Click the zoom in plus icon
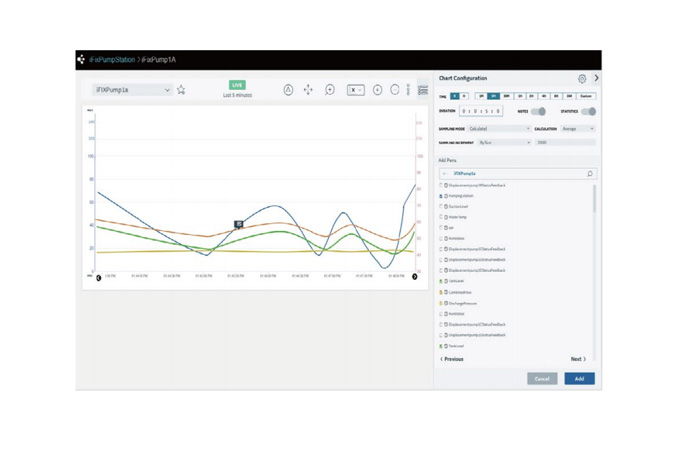 point(377,90)
